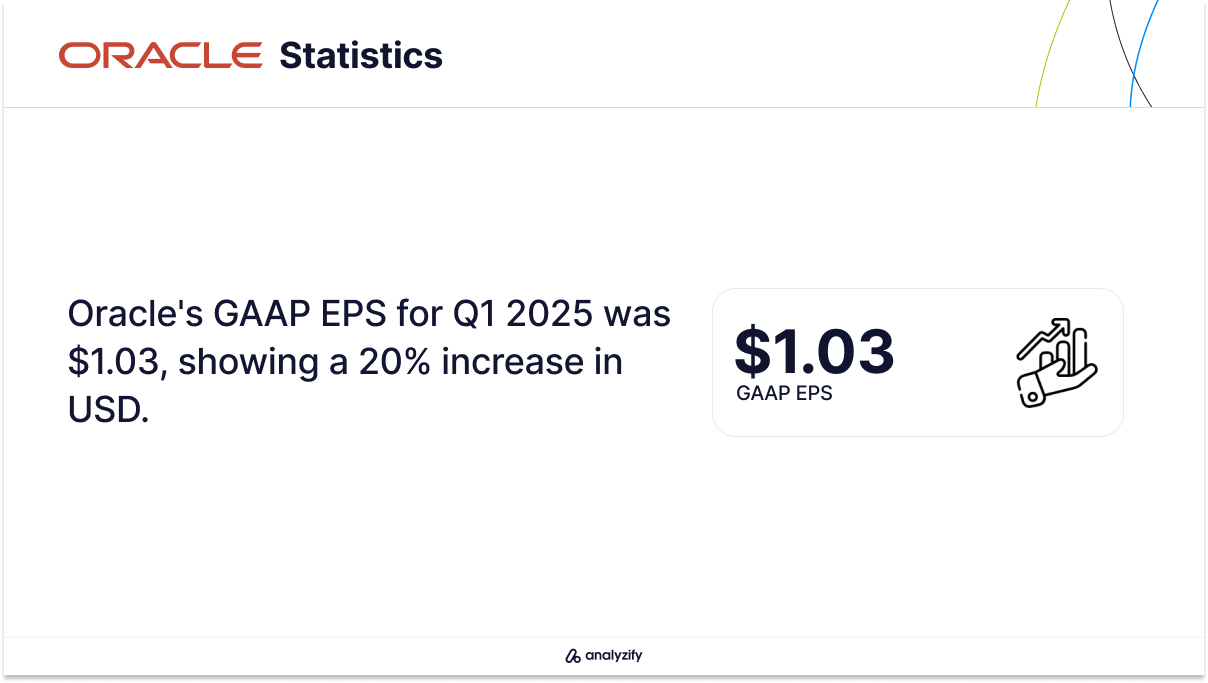Click the blue curved line decoration

click(1142, 53)
